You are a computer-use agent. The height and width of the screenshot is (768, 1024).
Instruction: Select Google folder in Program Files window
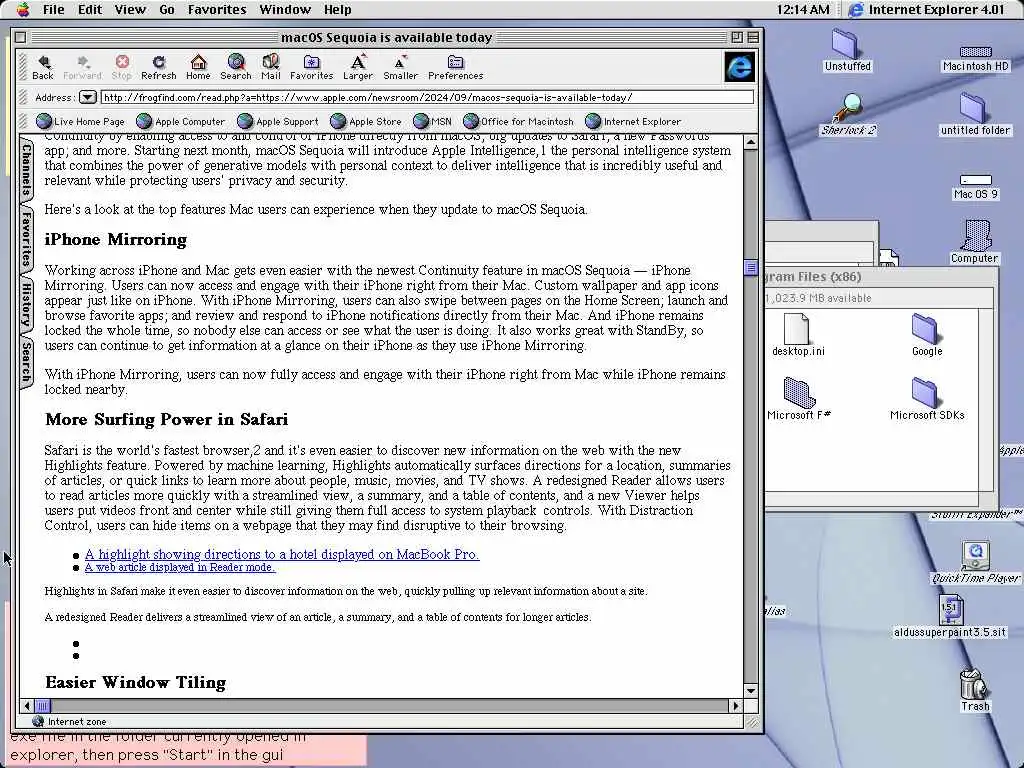[927, 335]
